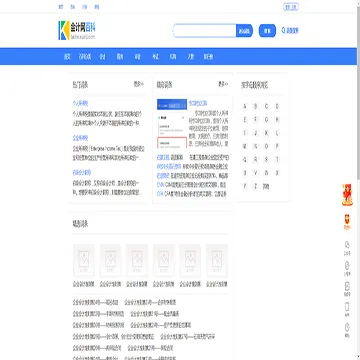This screenshot has width=360, height=360.
Task: Click the blue button attached to search box
Action: (244, 31)
